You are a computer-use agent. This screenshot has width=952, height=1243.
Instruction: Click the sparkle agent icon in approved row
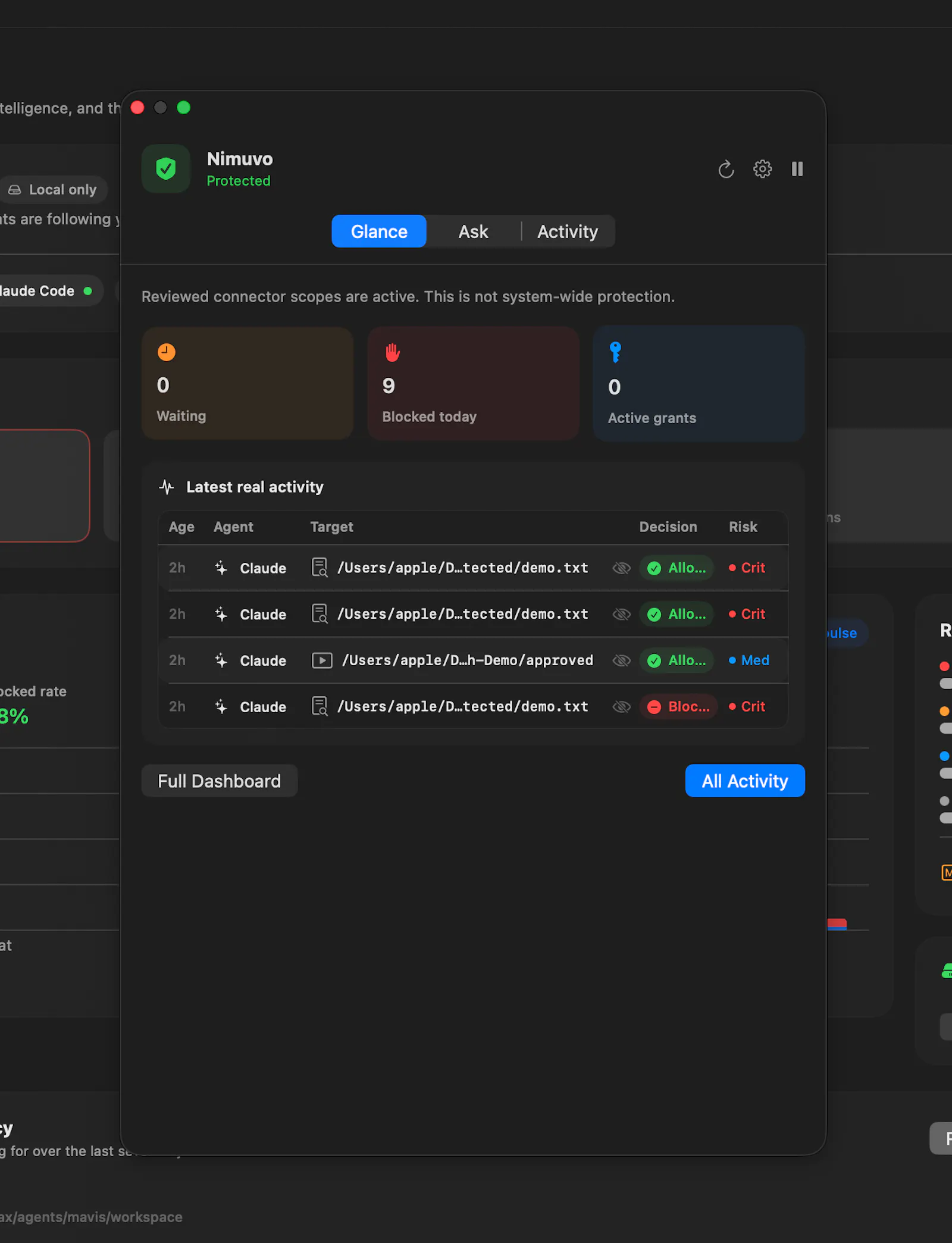pyautogui.click(x=221, y=661)
